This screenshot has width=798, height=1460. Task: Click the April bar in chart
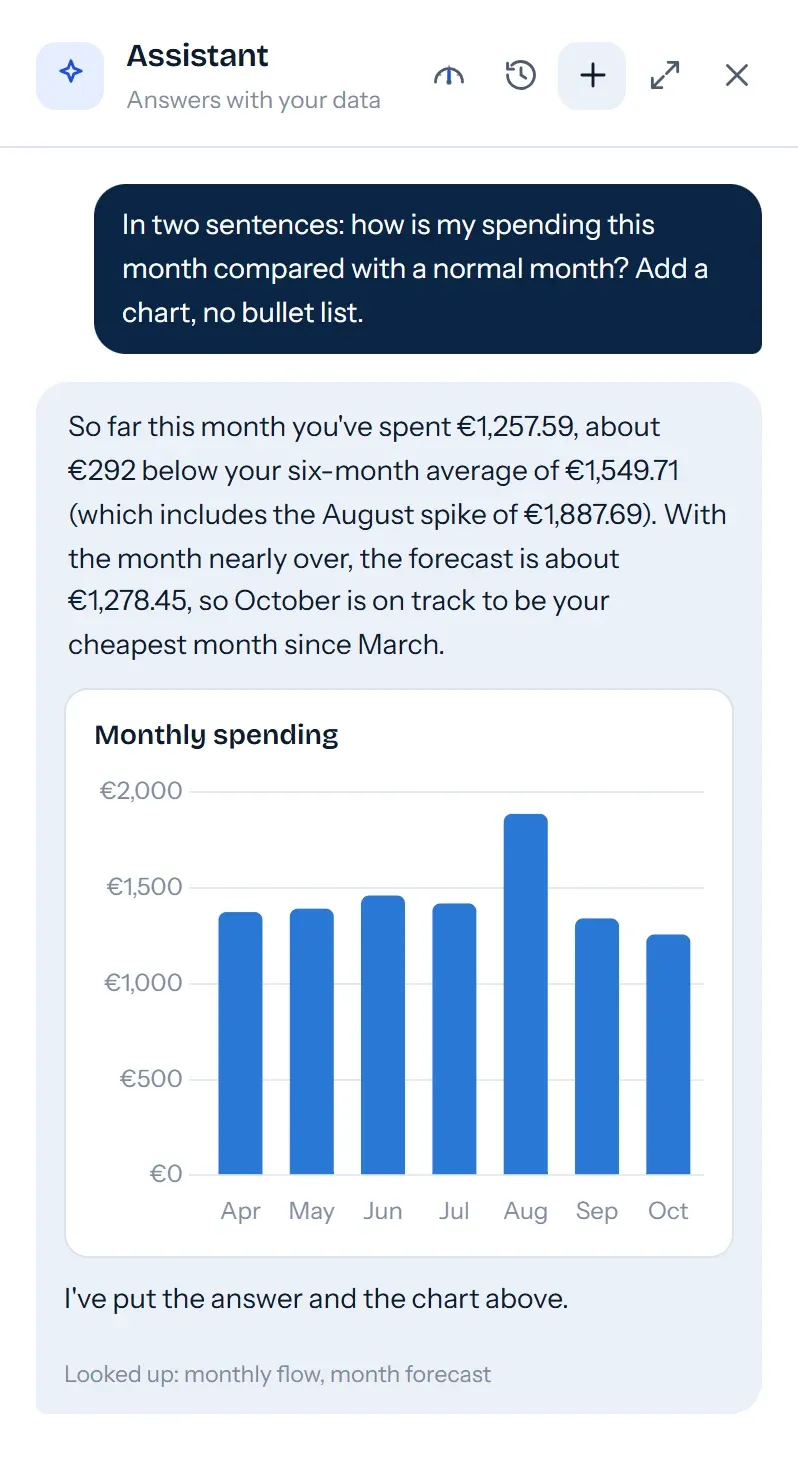click(240, 1043)
